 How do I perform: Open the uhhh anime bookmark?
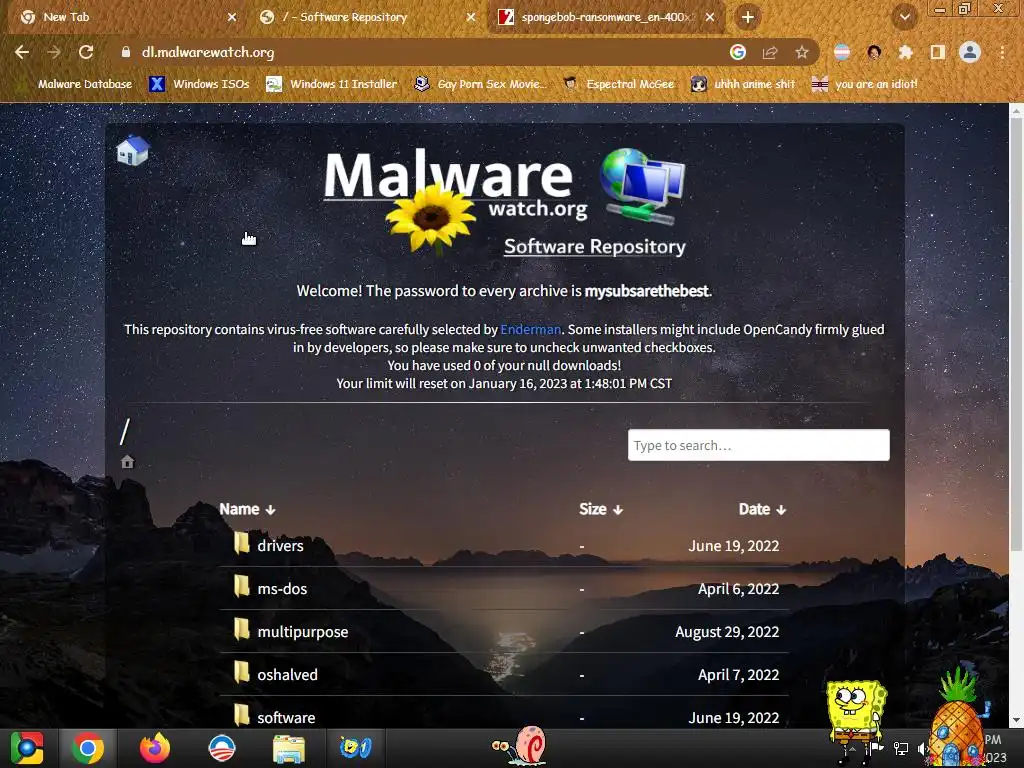[x=744, y=84]
